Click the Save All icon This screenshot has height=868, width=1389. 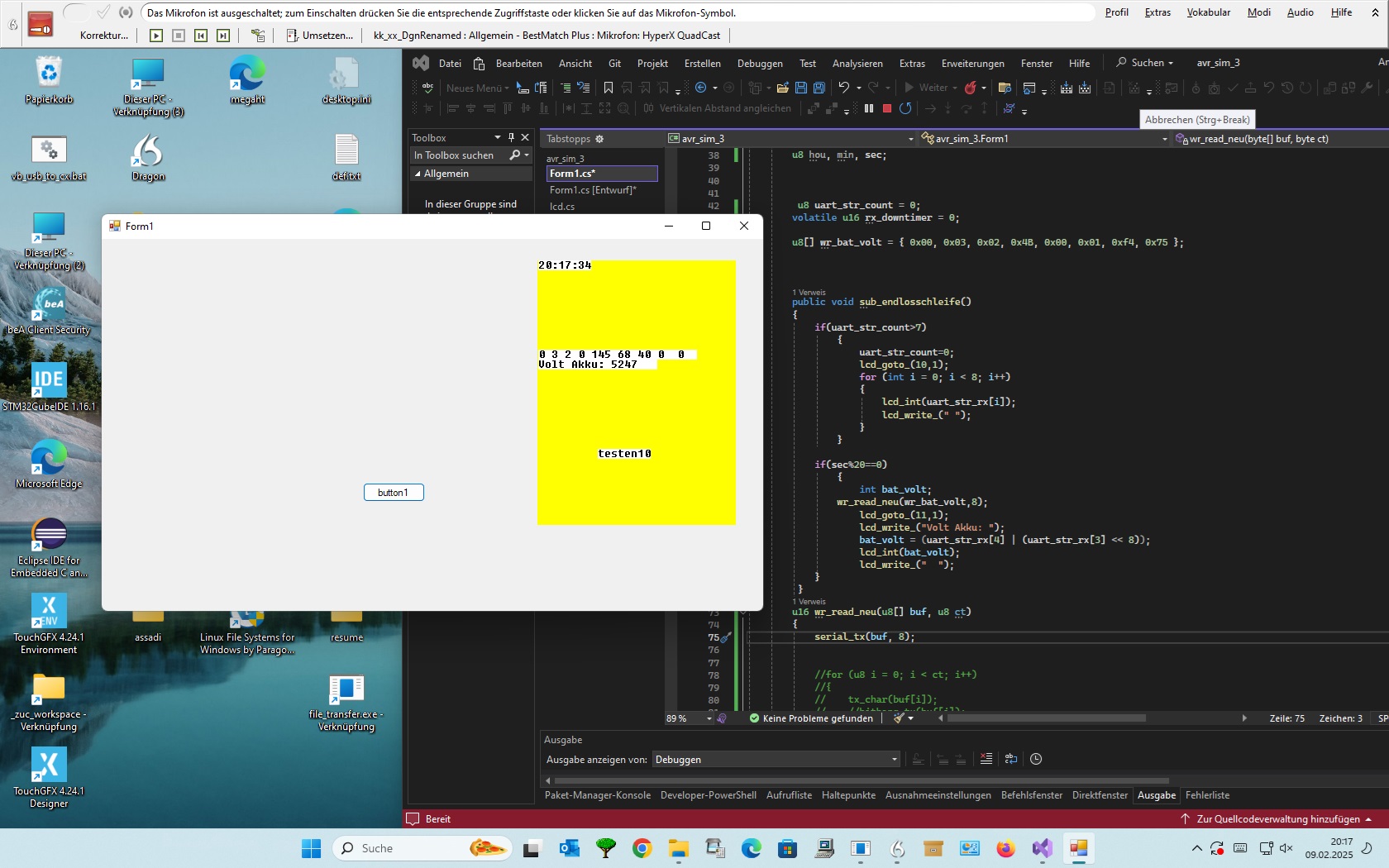click(x=819, y=88)
